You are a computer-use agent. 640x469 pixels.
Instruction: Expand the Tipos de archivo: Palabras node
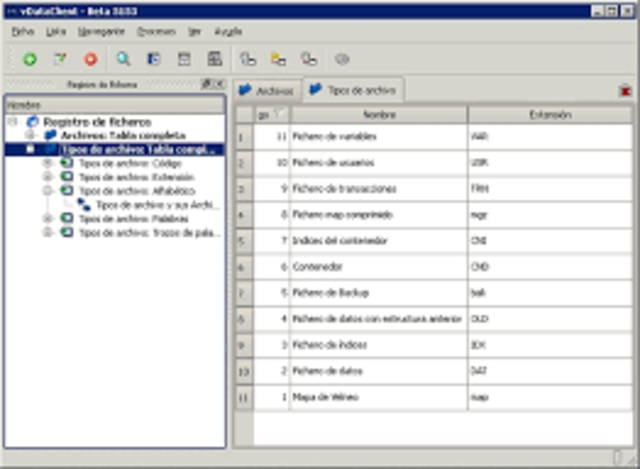pyautogui.click(x=47, y=218)
